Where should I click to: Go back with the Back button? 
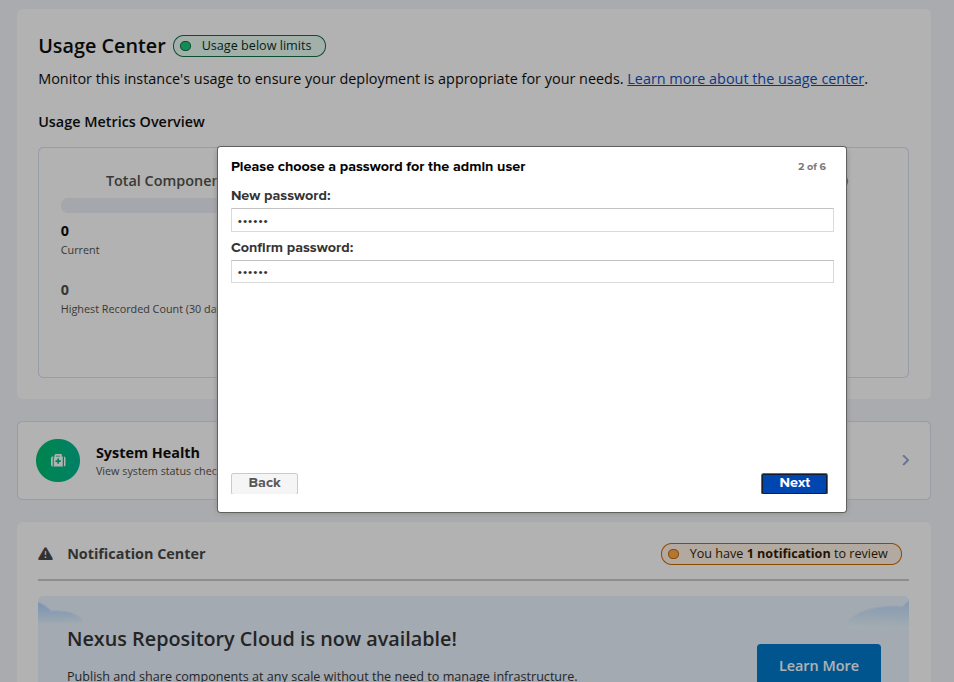pos(264,483)
